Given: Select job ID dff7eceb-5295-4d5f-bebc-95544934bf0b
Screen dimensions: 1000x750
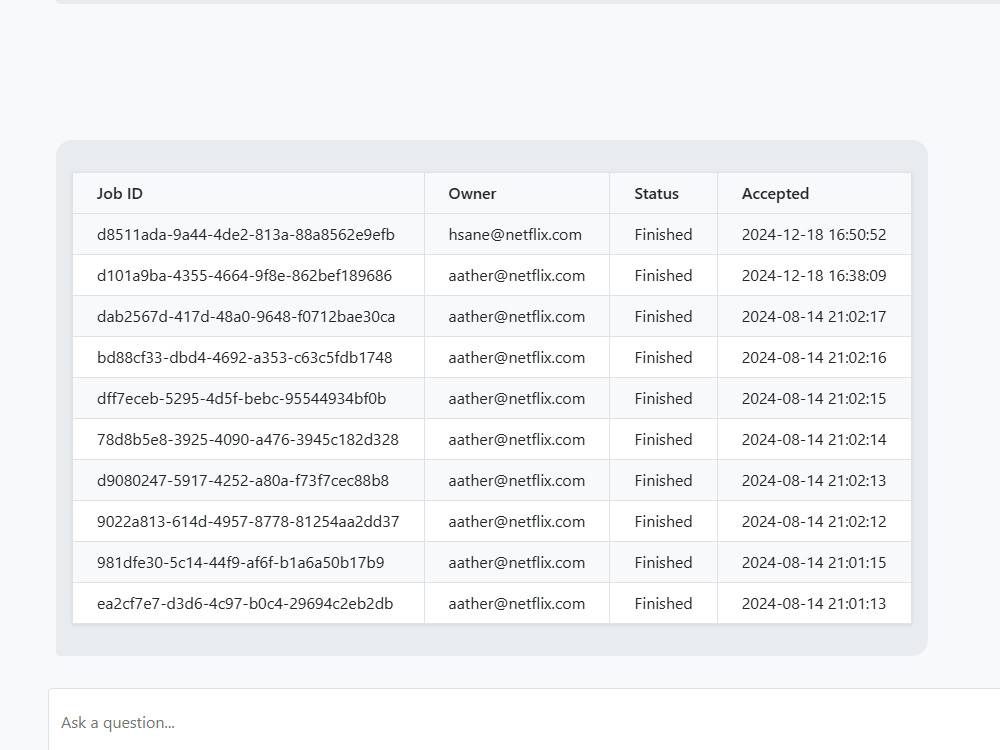Looking at the screenshot, I should tap(241, 399).
